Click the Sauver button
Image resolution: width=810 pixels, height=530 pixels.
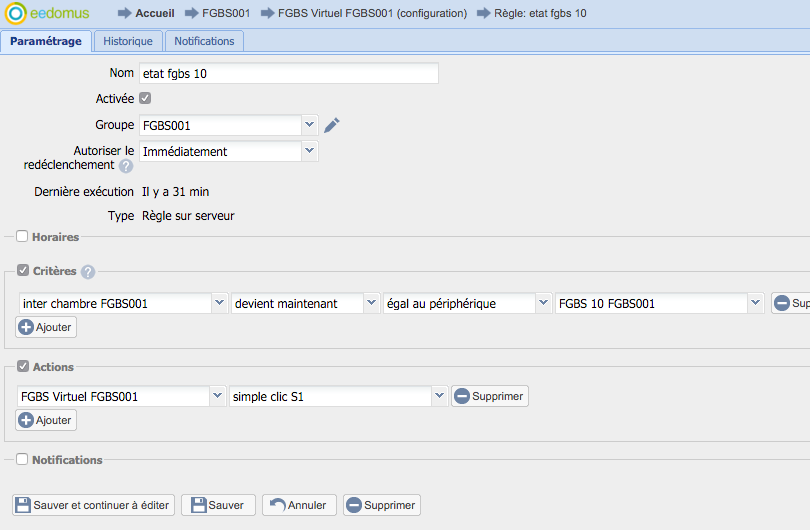tap(218, 505)
